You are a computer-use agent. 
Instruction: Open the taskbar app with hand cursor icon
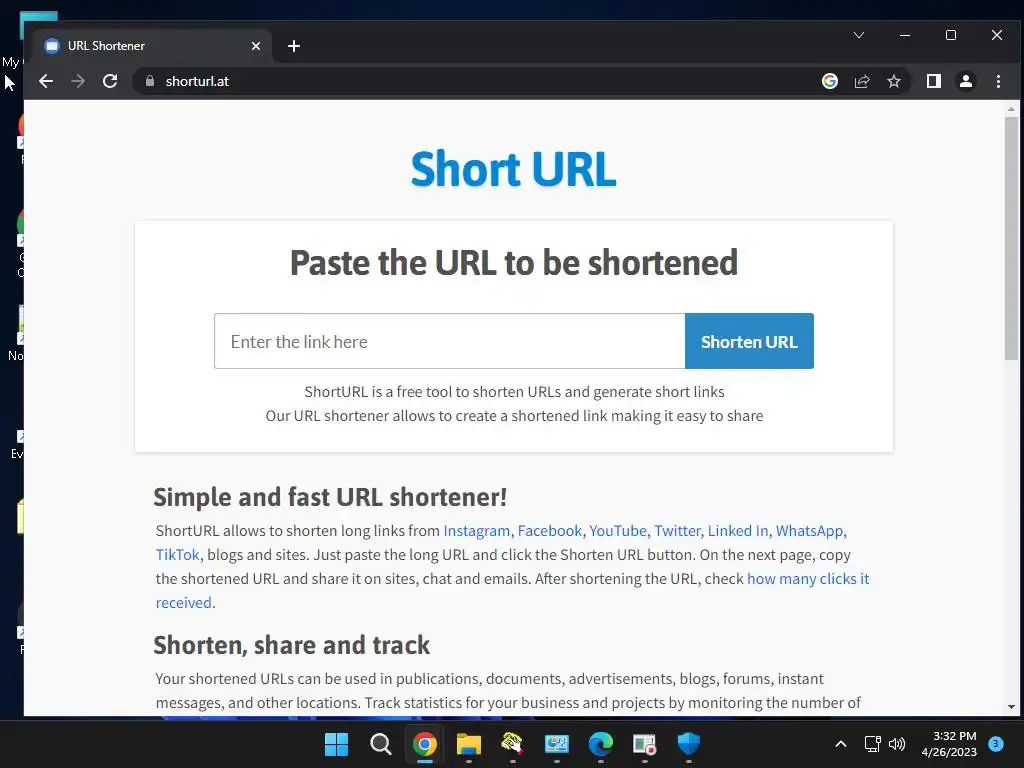(512, 744)
